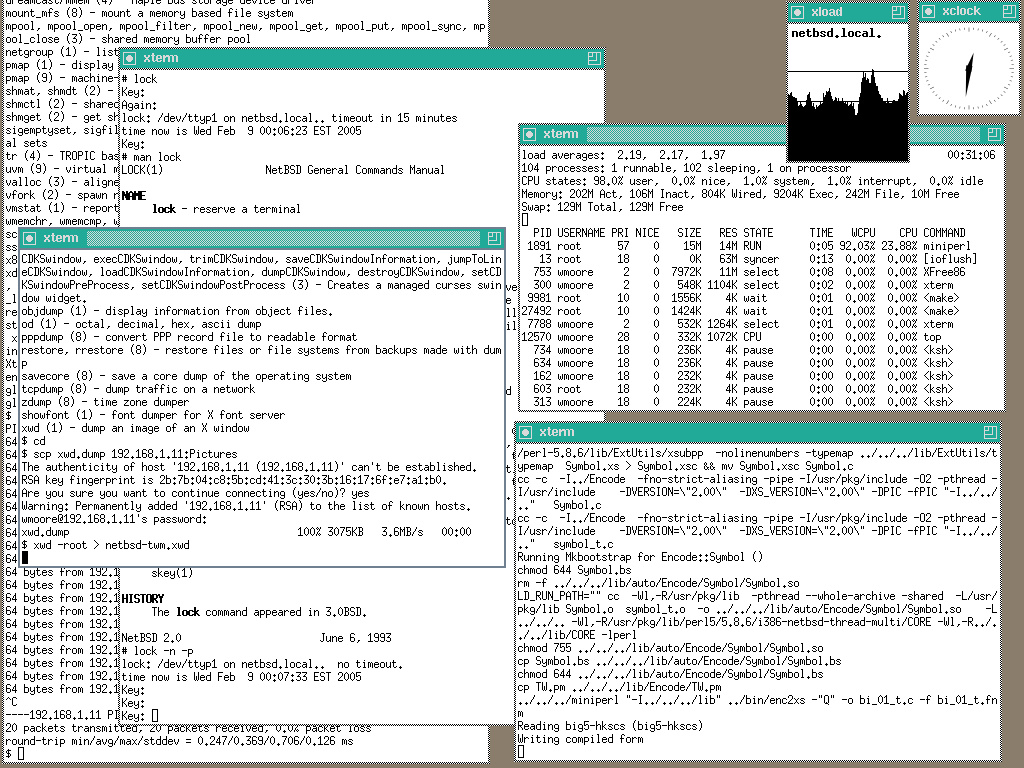1024x768 pixels.
Task: Click the analog clock face
Action: pos(967,69)
